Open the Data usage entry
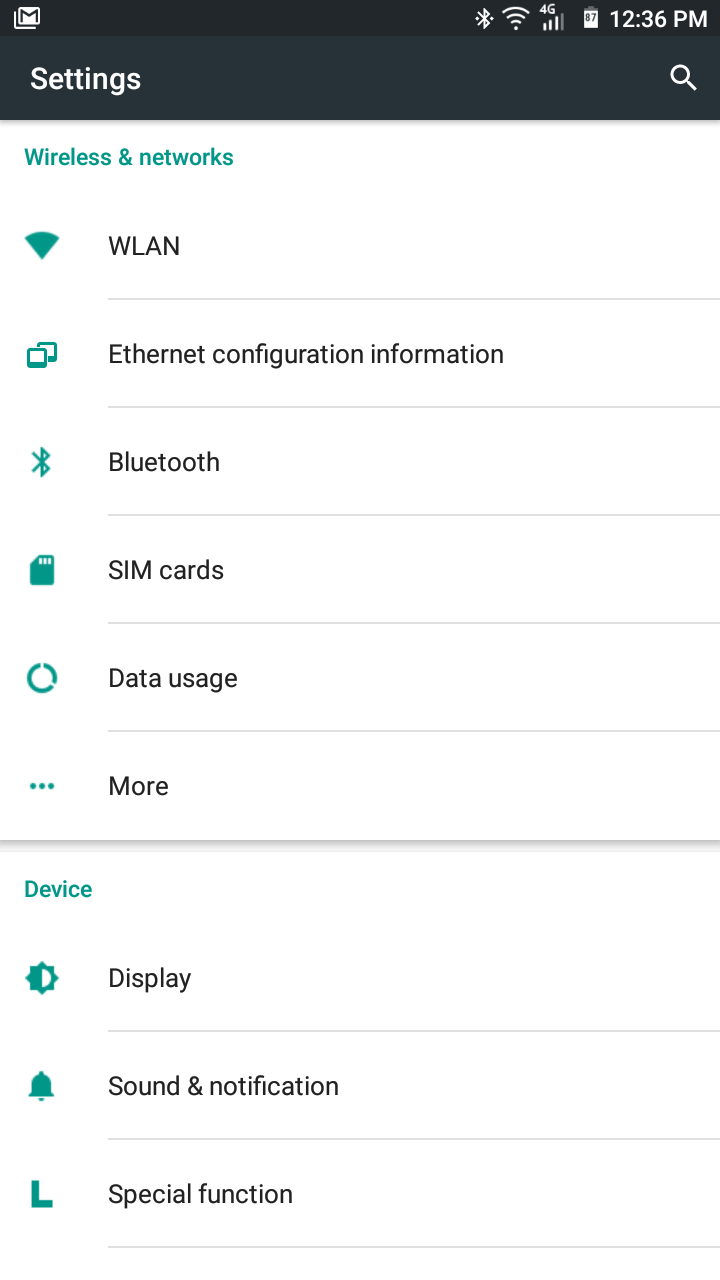 point(360,678)
